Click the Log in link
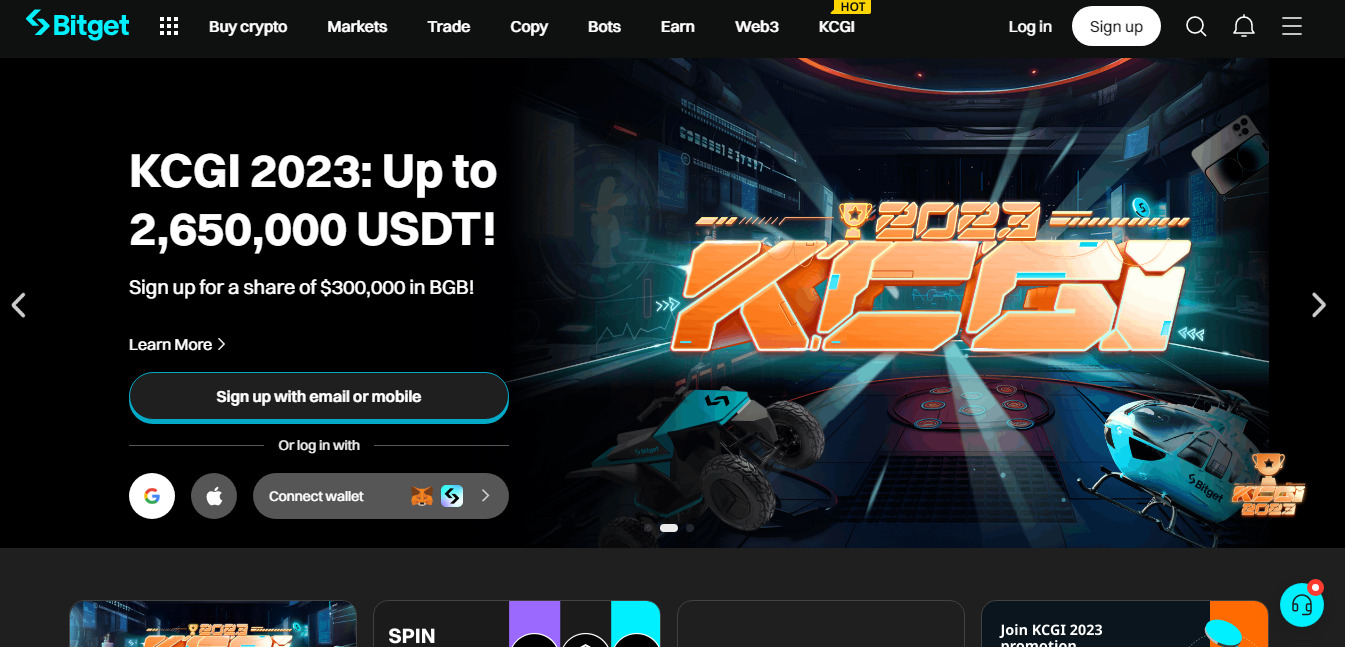The height and width of the screenshot is (647, 1345). 1030,27
